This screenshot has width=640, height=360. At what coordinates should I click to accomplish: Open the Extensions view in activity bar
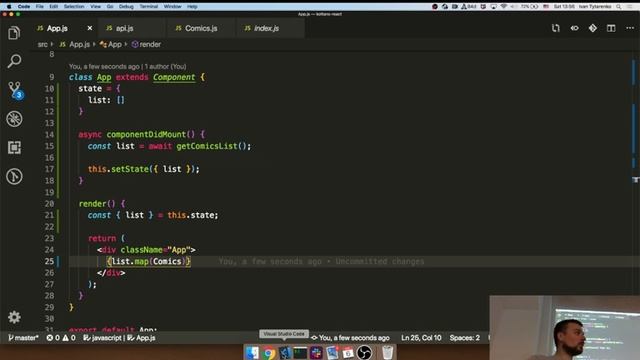coord(14,147)
